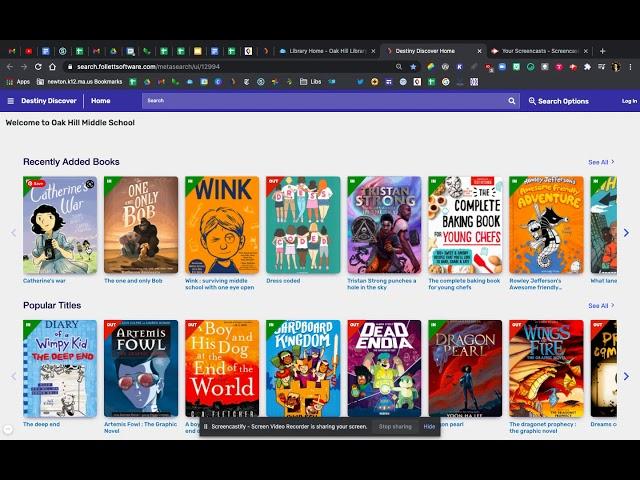Click in the Destiny Discover search field
This screenshot has height=480, width=640.
click(320, 101)
